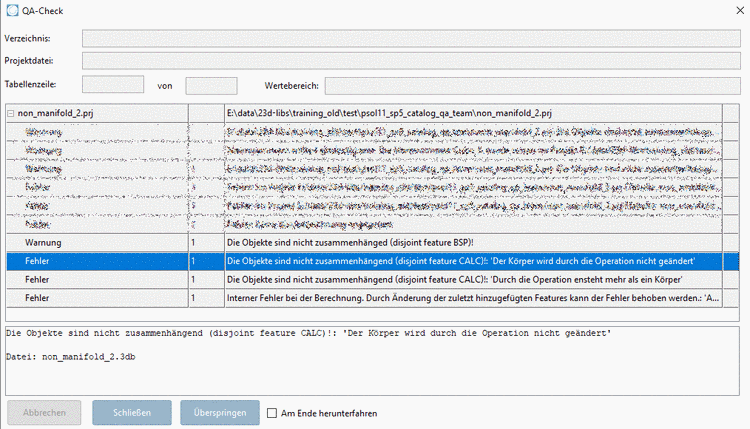Enable the Am Ende herunterfahren checkbox
This screenshot has height=429, width=750.
(272, 413)
